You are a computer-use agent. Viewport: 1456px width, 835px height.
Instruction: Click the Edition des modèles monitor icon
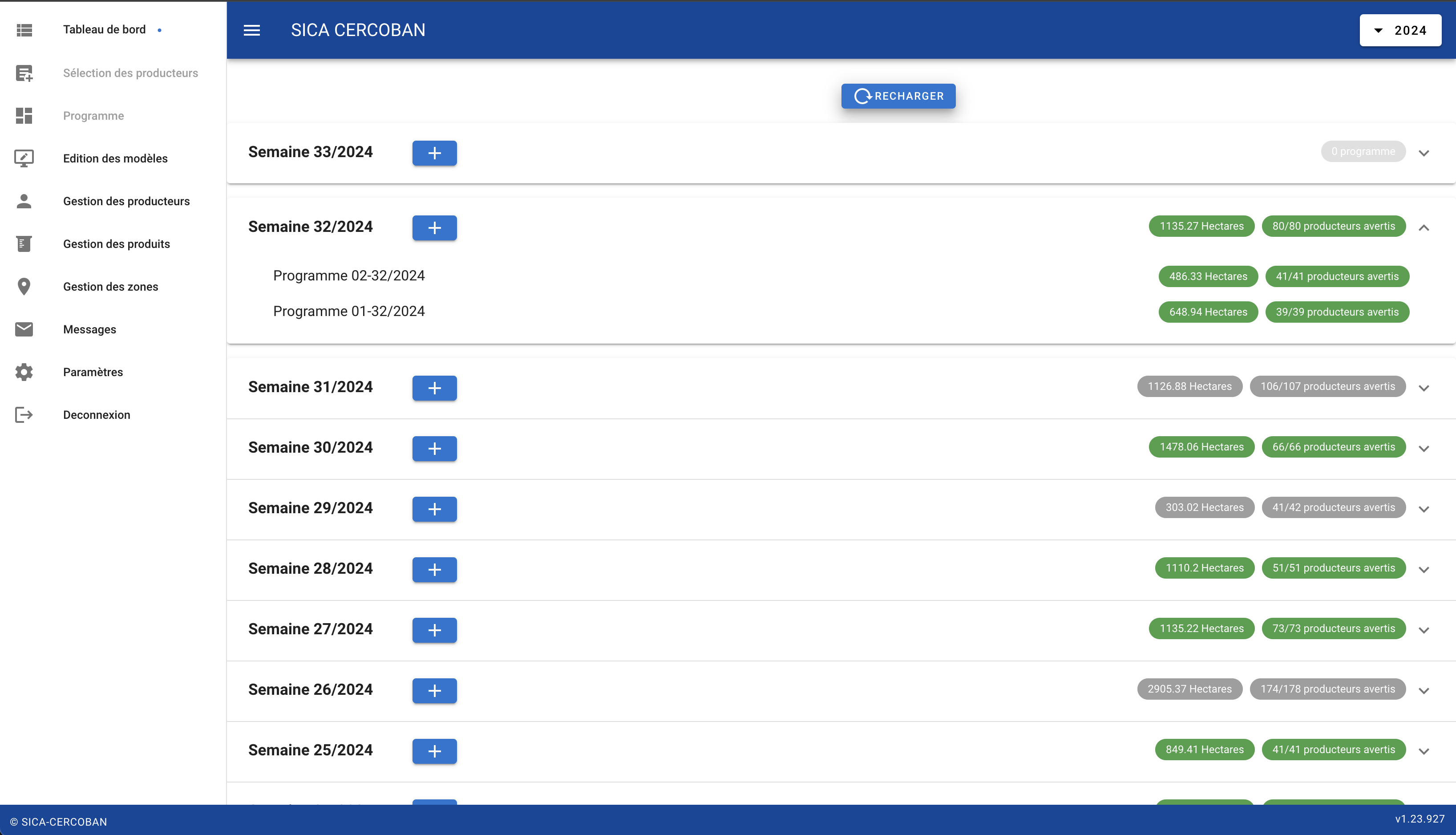[24, 158]
